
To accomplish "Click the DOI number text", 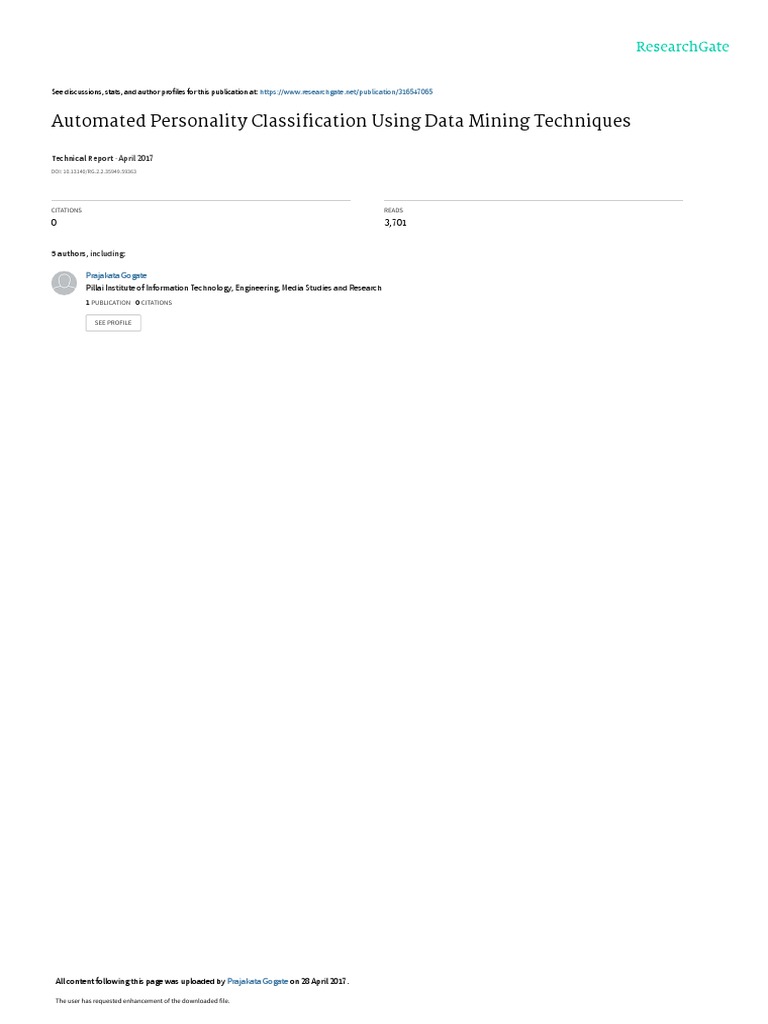I will click(94, 172).
